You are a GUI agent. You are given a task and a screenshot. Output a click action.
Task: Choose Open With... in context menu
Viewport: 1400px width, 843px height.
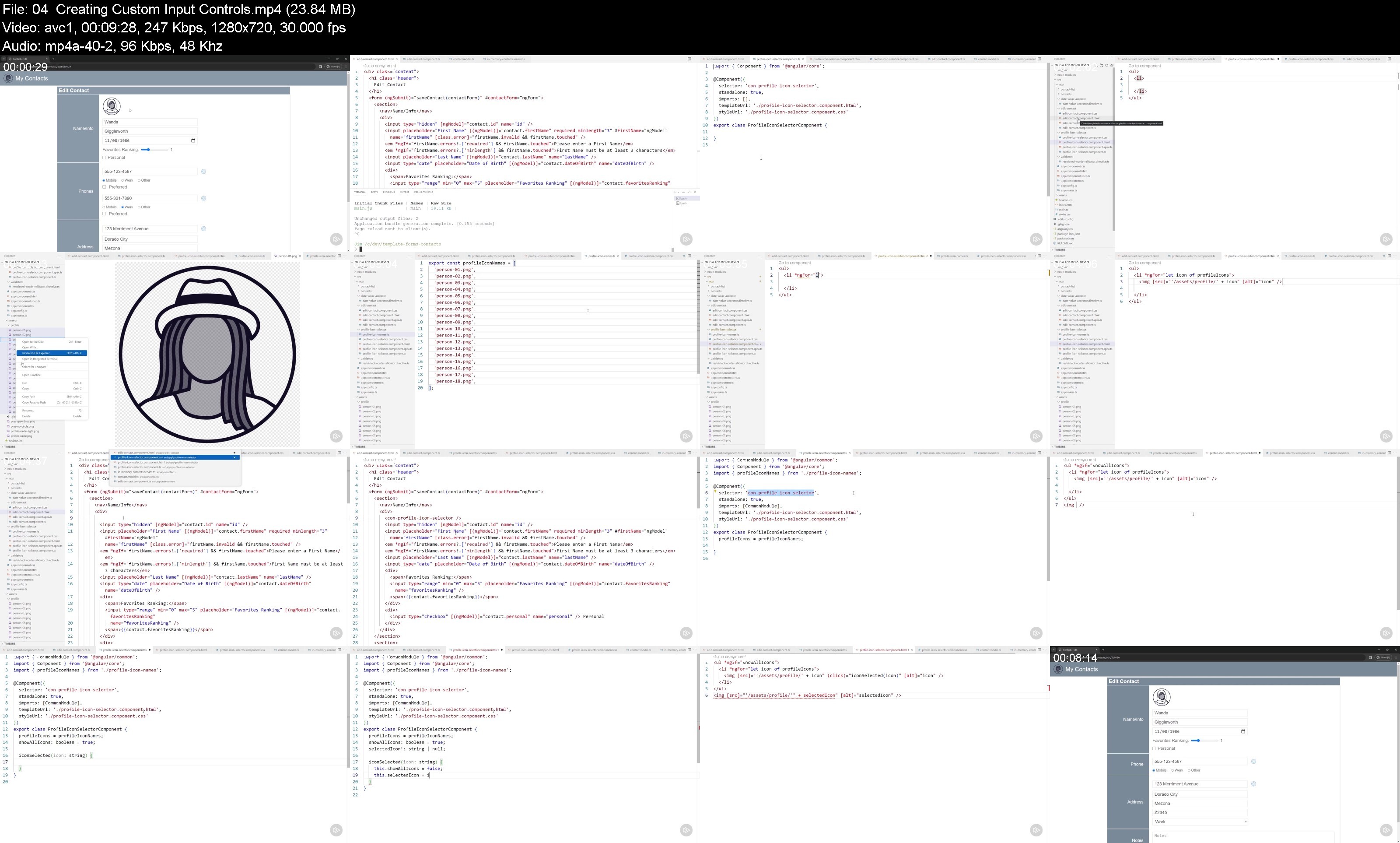pos(52,347)
